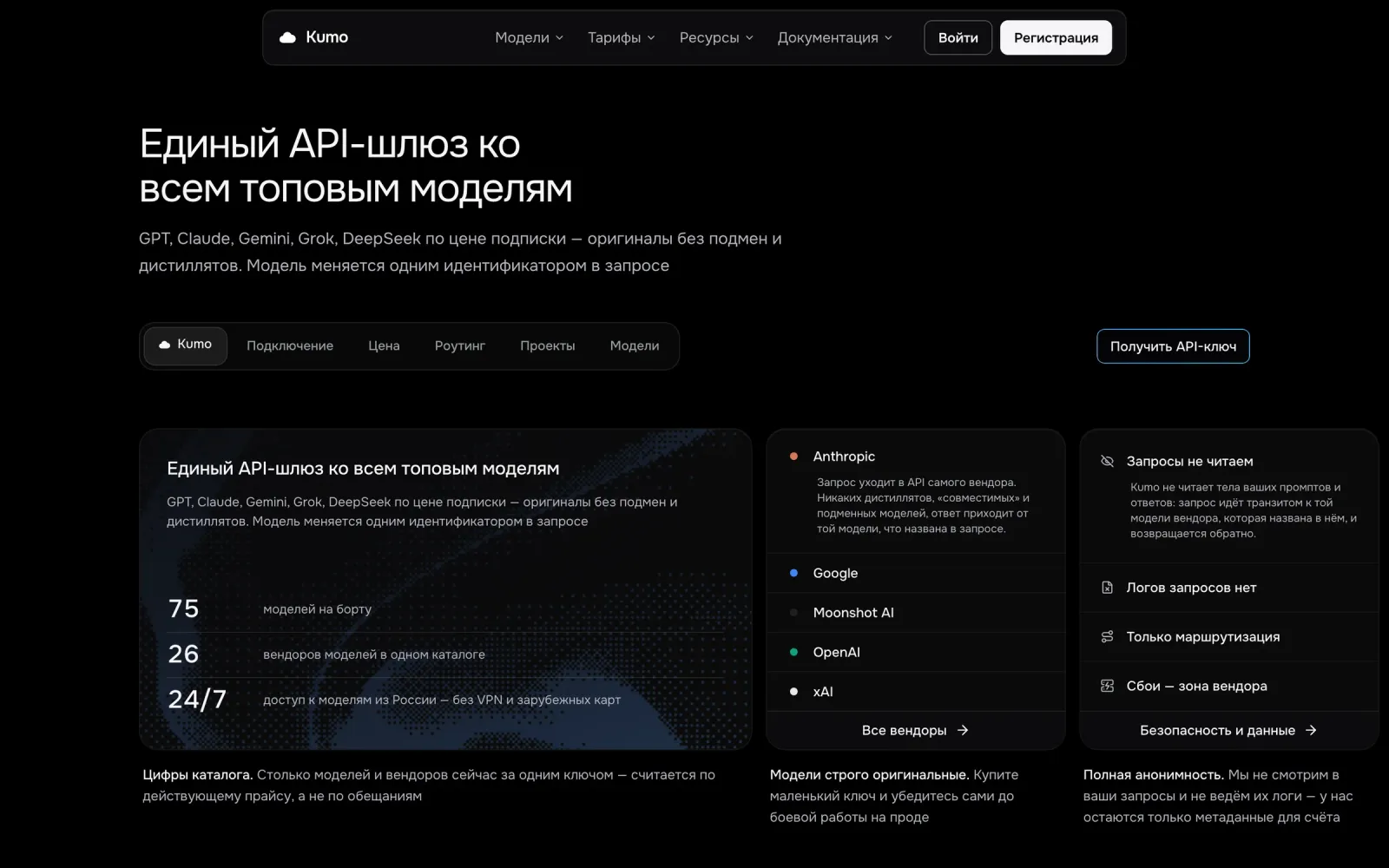
Task: Expand the Google vendor row
Action: tap(916, 573)
